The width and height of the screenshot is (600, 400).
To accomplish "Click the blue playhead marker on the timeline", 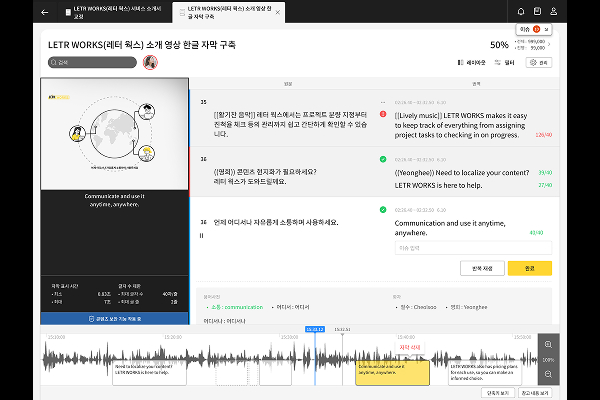I will click(315, 328).
